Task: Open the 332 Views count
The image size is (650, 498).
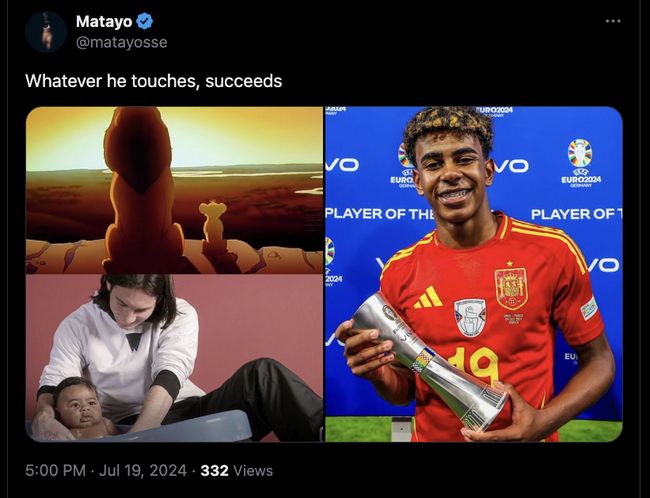Action: coord(237,471)
